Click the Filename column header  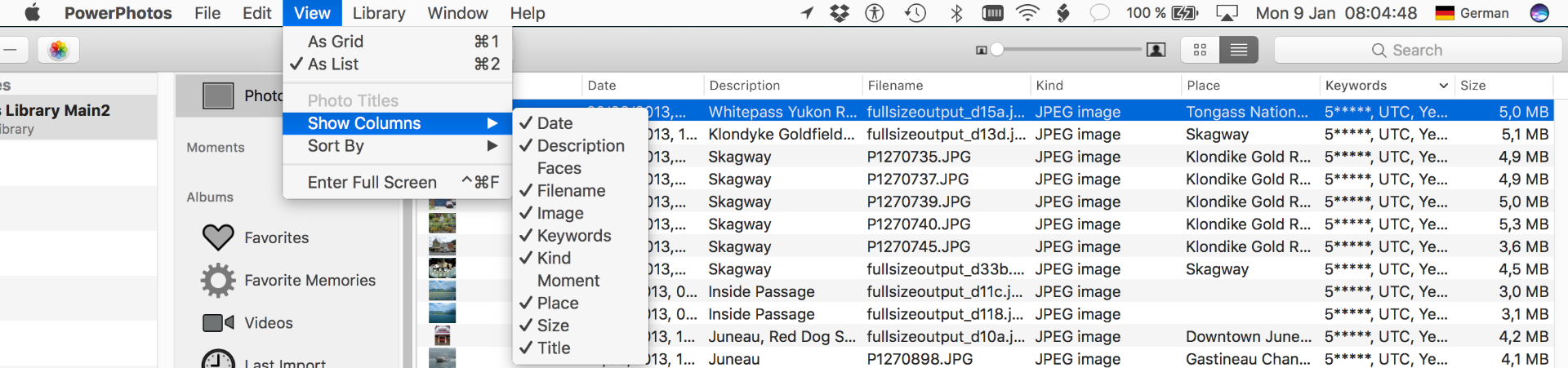pos(946,86)
